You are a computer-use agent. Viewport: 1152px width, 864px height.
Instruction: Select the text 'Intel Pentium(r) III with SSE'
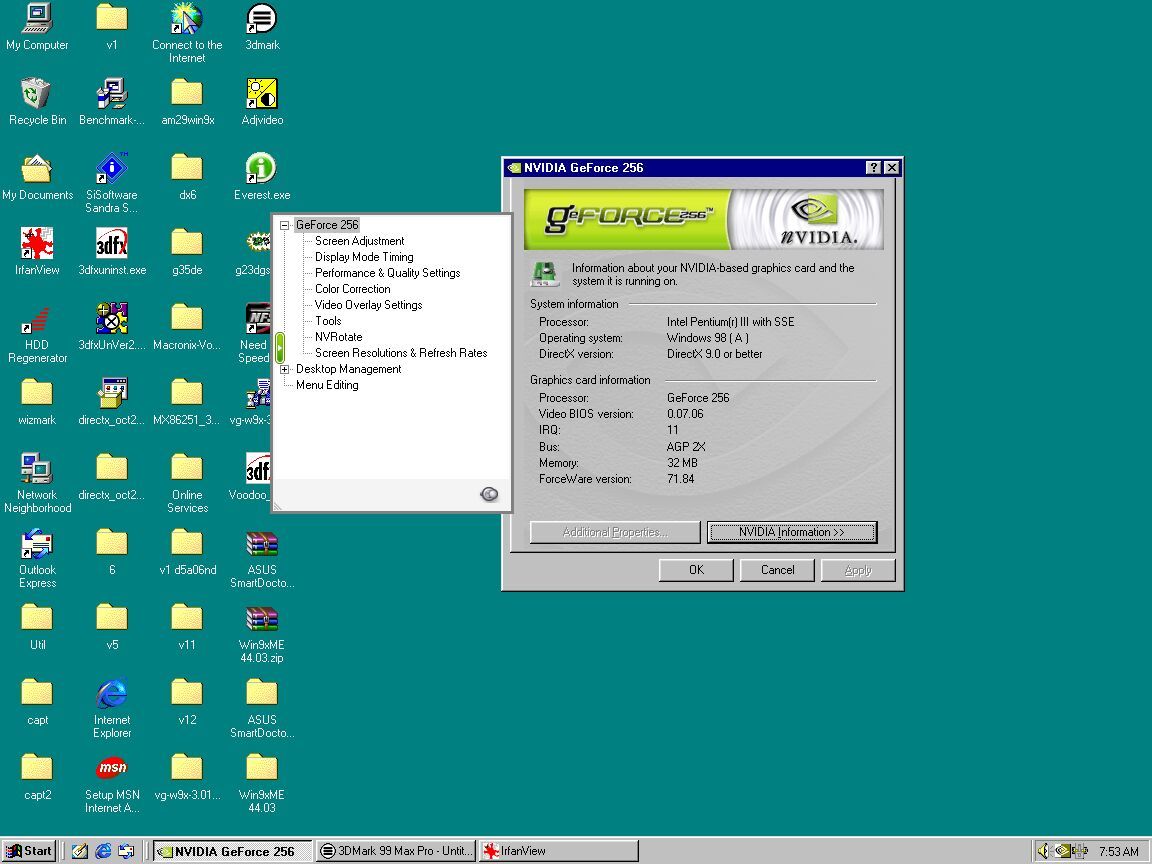tap(730, 322)
